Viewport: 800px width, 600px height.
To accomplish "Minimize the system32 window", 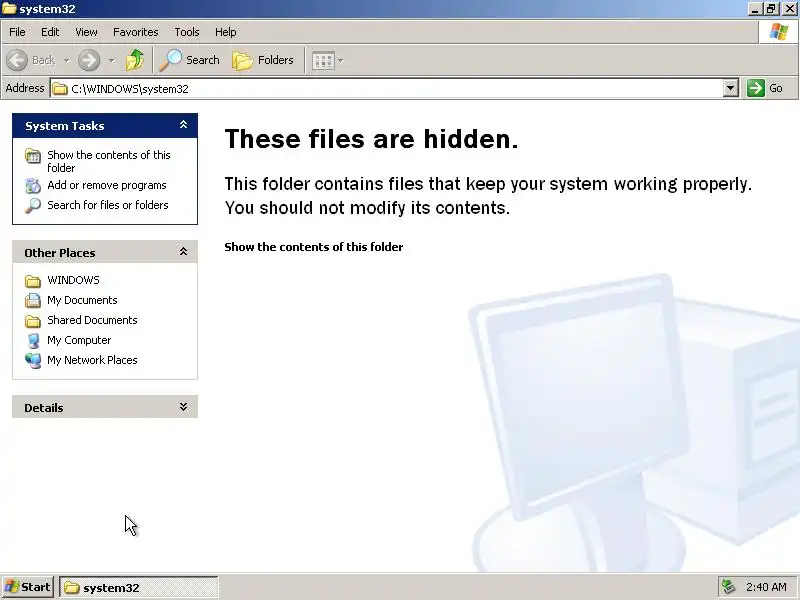I will 755,9.
